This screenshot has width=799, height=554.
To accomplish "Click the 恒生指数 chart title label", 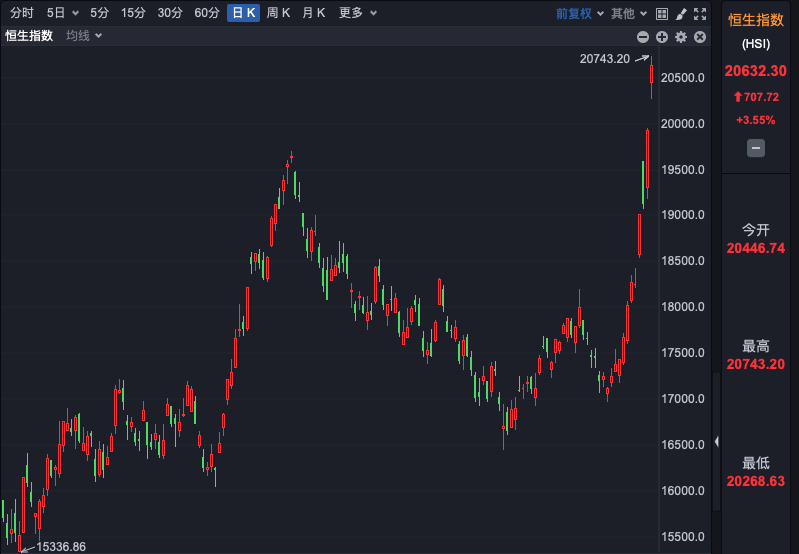I will (29, 36).
